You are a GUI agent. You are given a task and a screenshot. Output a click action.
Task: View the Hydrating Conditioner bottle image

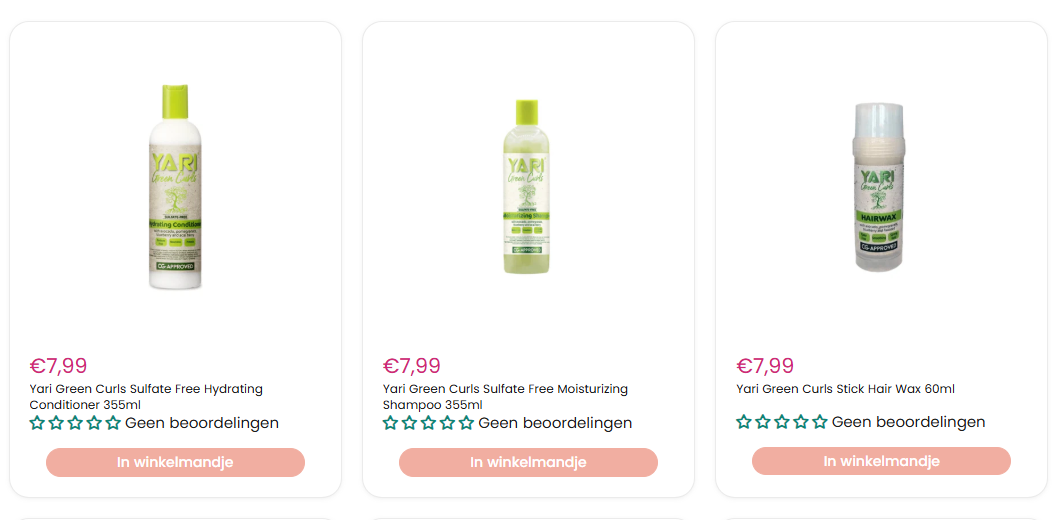tap(175, 188)
